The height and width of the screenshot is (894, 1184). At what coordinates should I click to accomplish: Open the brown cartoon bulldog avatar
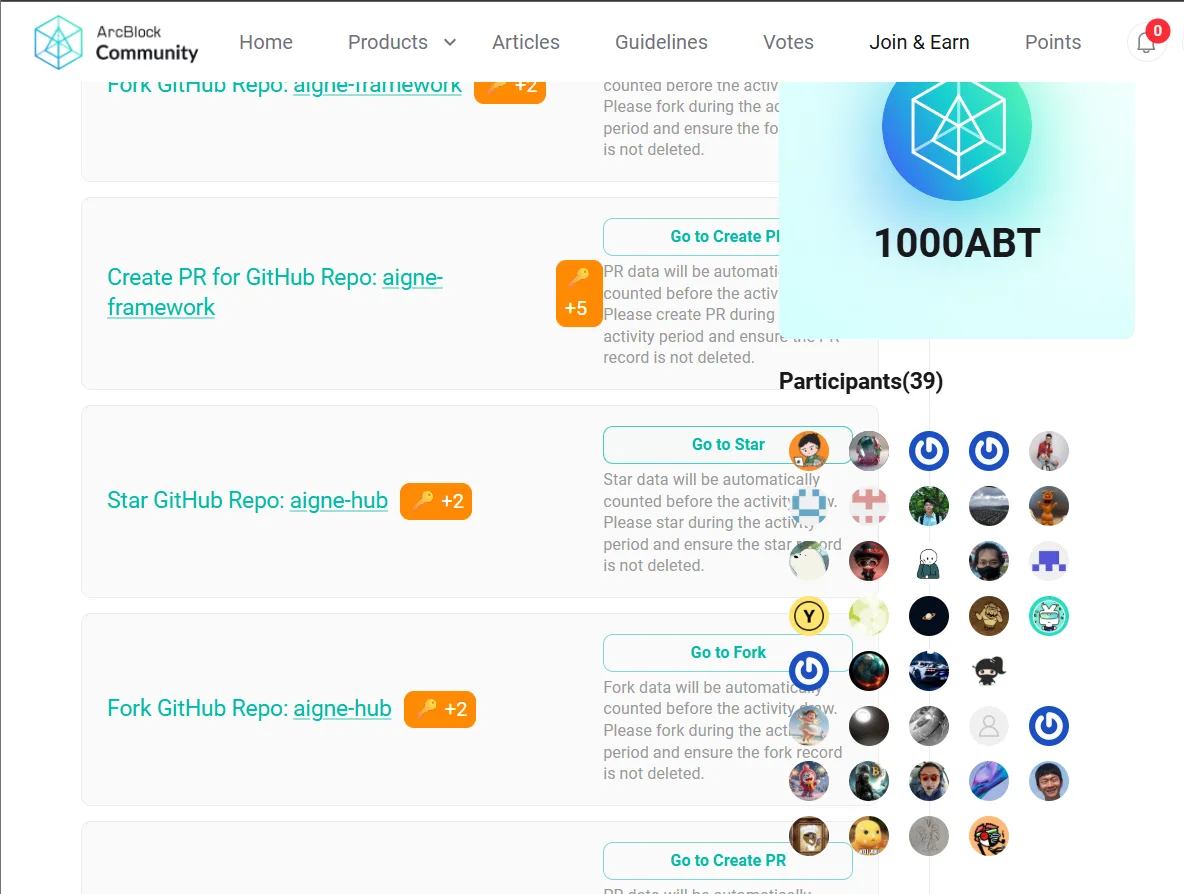coord(988,616)
